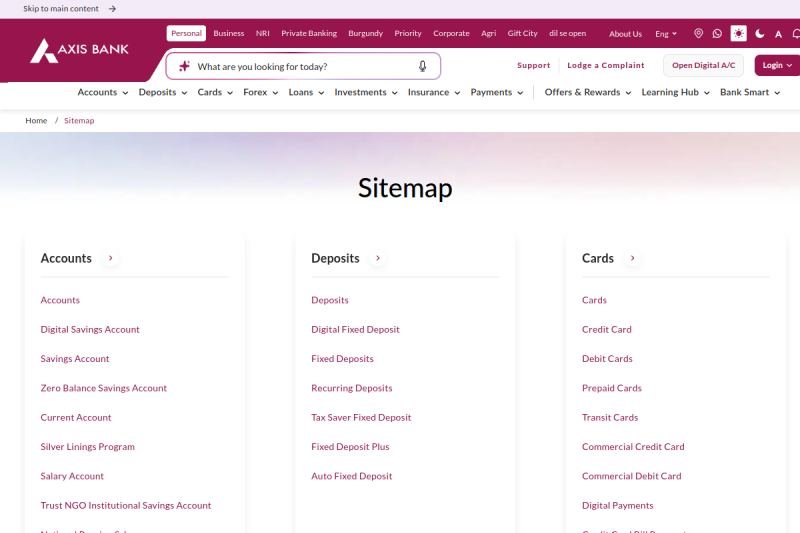Open the WhatsApp chat icon
The width and height of the screenshot is (800, 533).
[x=717, y=34]
